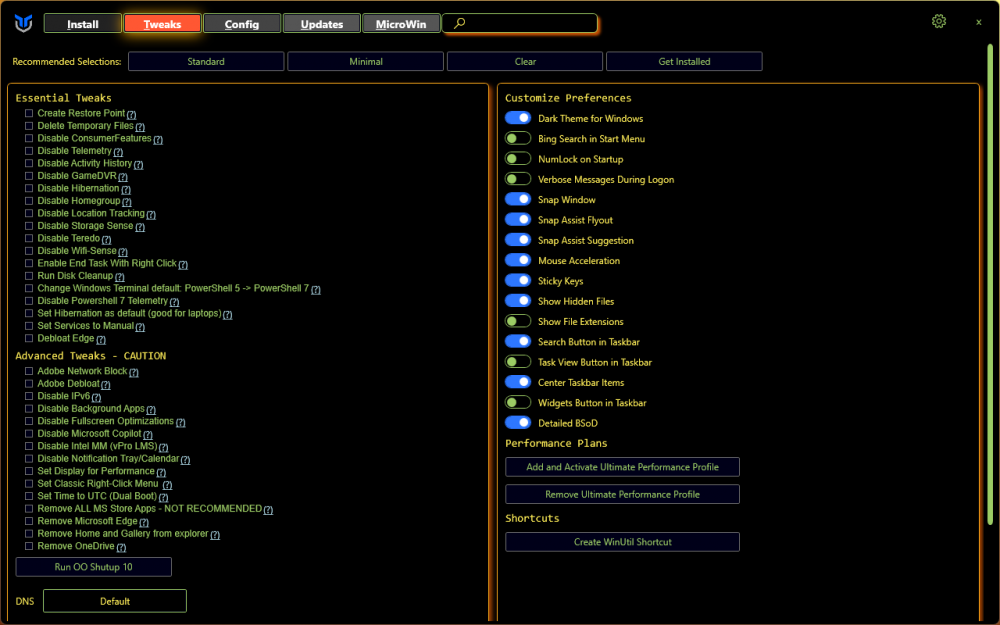
Task: Toggle the Detailed BSoD switch
Action: pyautogui.click(x=518, y=423)
